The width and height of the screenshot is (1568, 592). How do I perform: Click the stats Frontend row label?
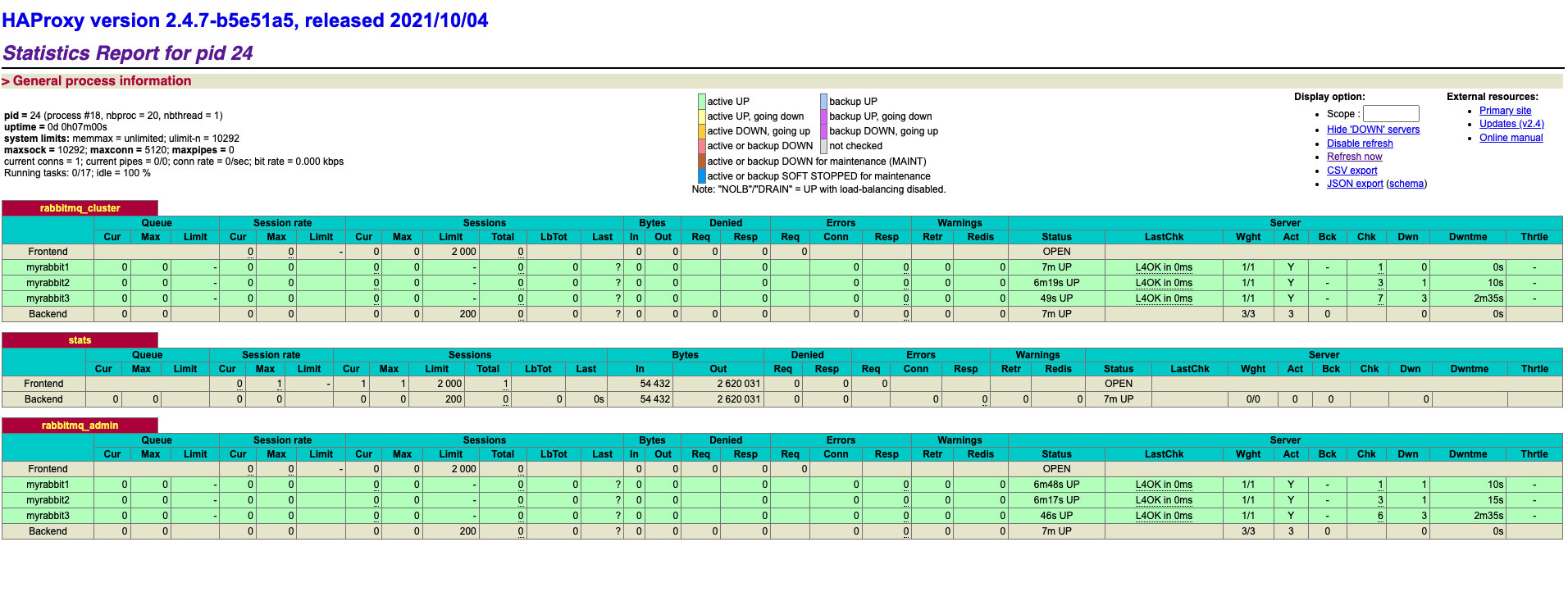coord(43,384)
